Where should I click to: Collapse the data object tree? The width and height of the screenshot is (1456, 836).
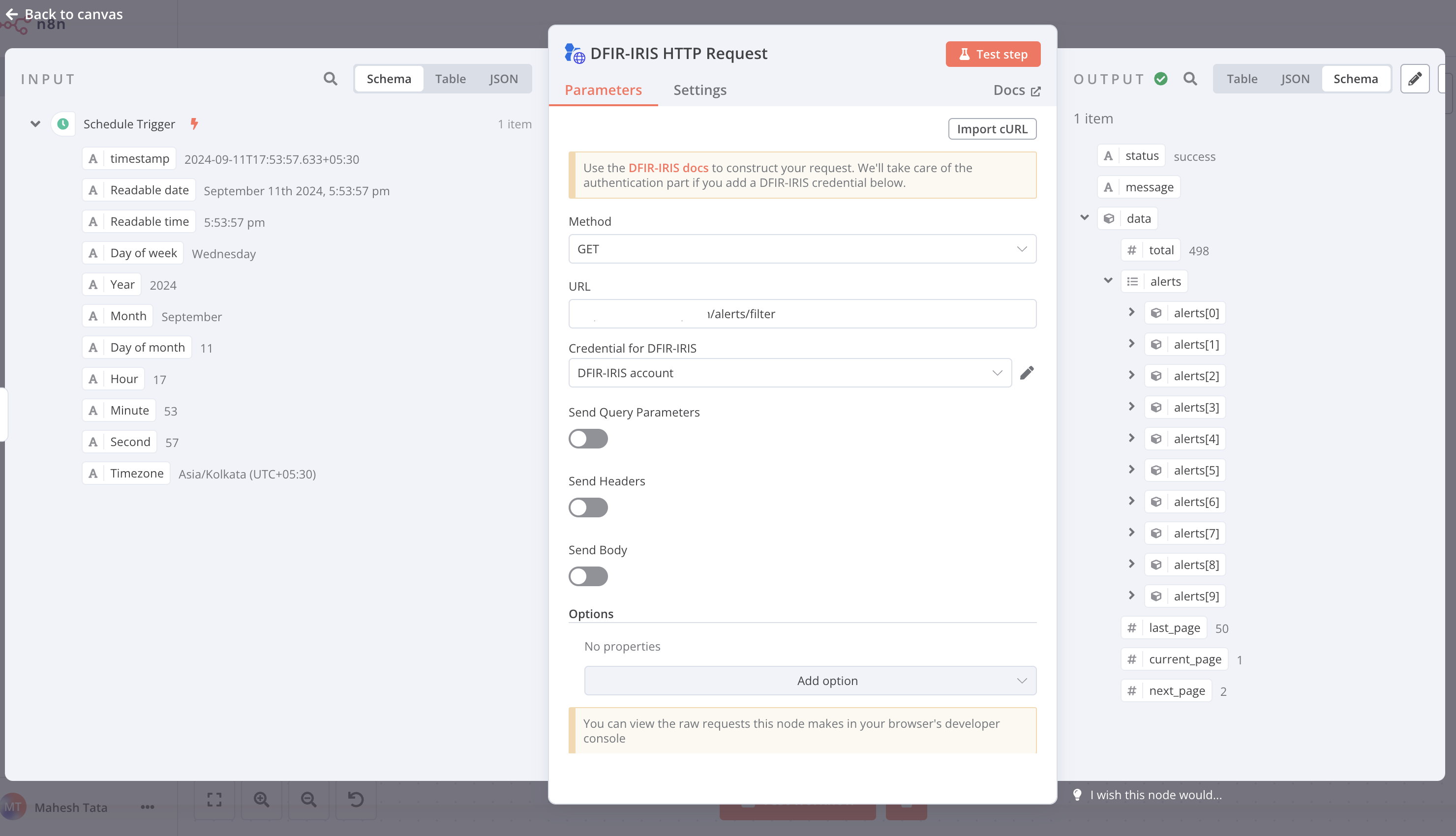coord(1085,218)
